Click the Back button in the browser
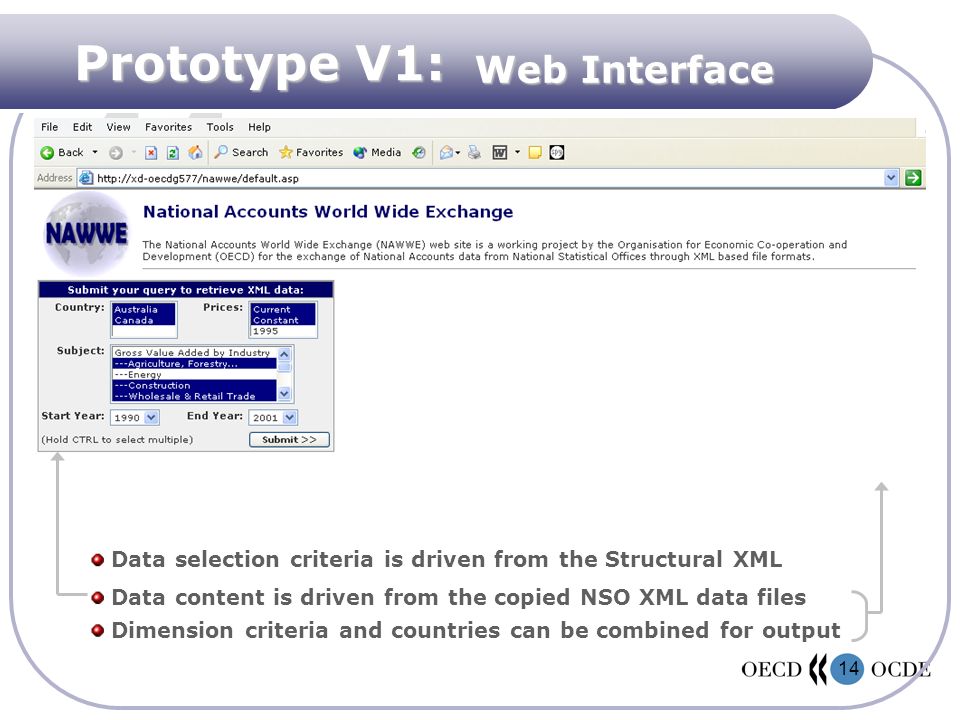Screen dimensions: 960x720 tap(62, 152)
